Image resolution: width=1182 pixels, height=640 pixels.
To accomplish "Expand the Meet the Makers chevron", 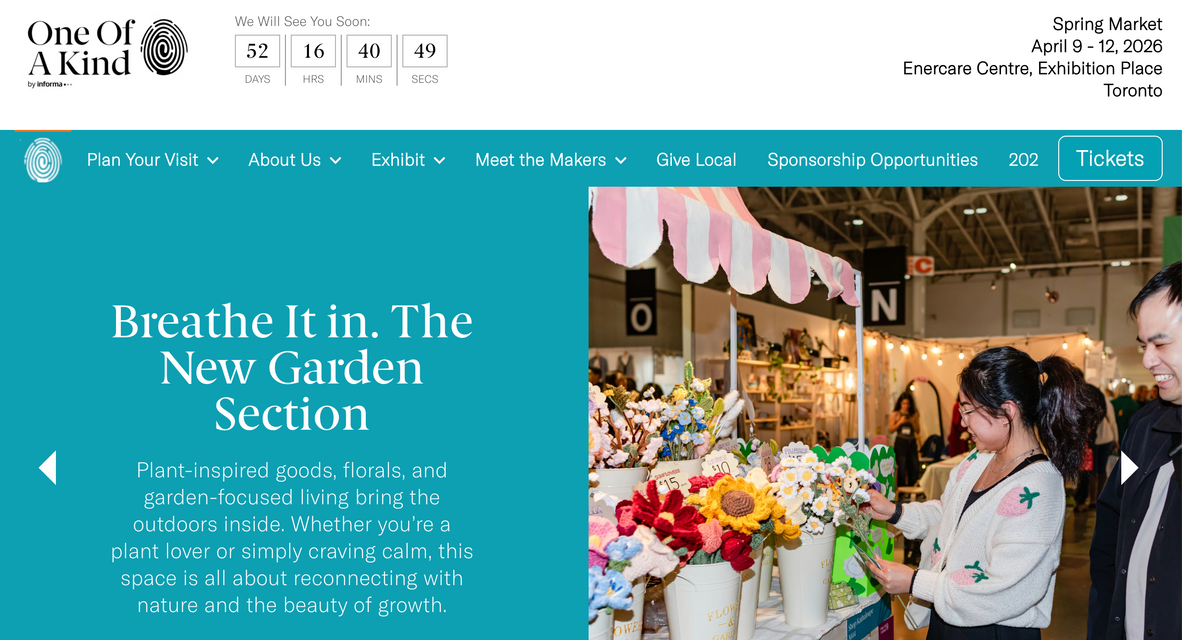I will point(621,161).
